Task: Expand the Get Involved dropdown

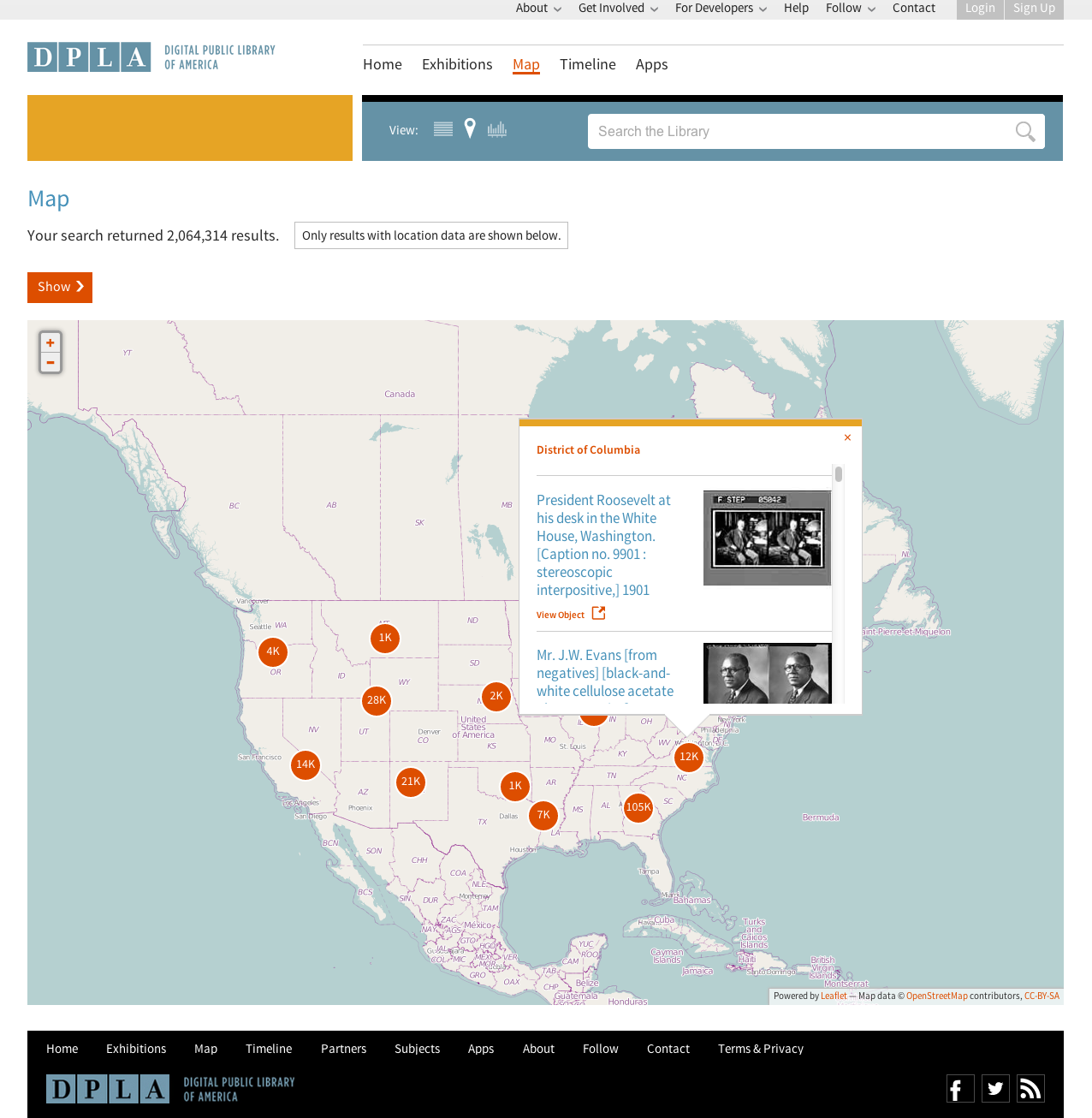Action: (x=618, y=9)
